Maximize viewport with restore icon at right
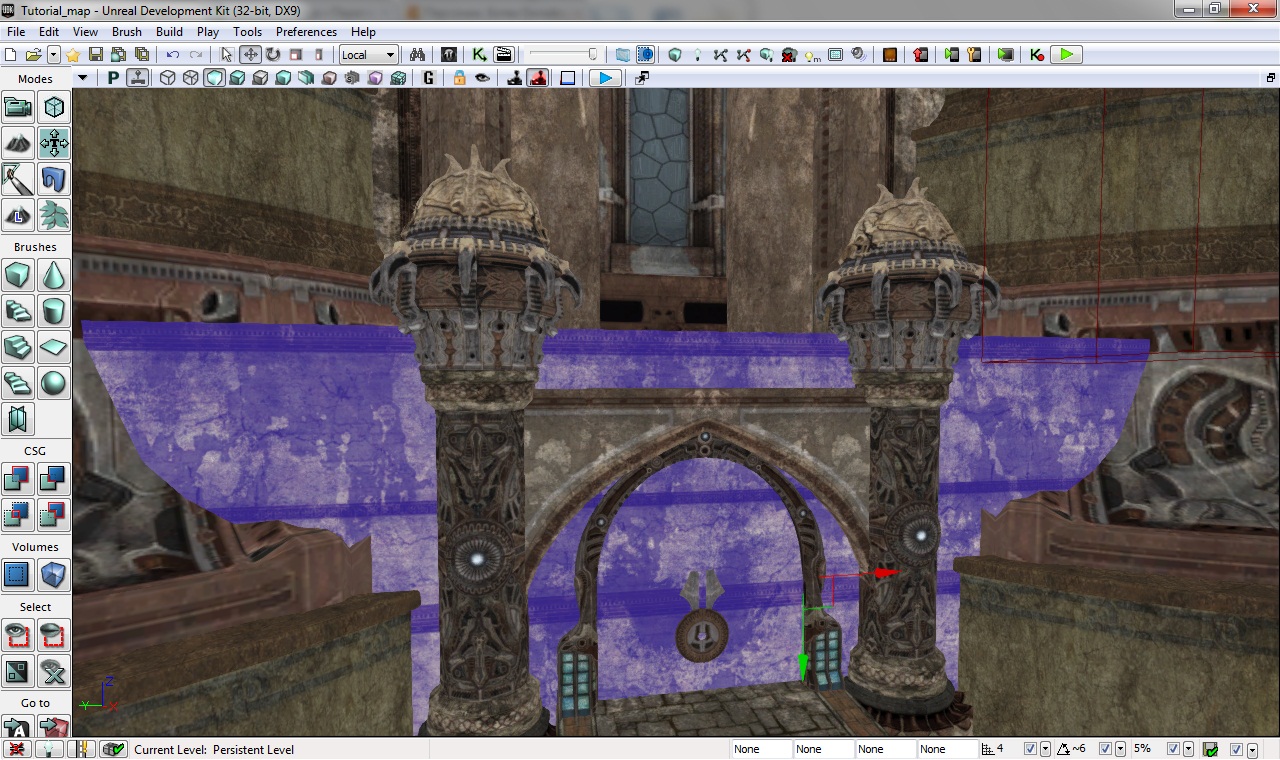Viewport: 1280px width, 760px height. click(x=1271, y=78)
